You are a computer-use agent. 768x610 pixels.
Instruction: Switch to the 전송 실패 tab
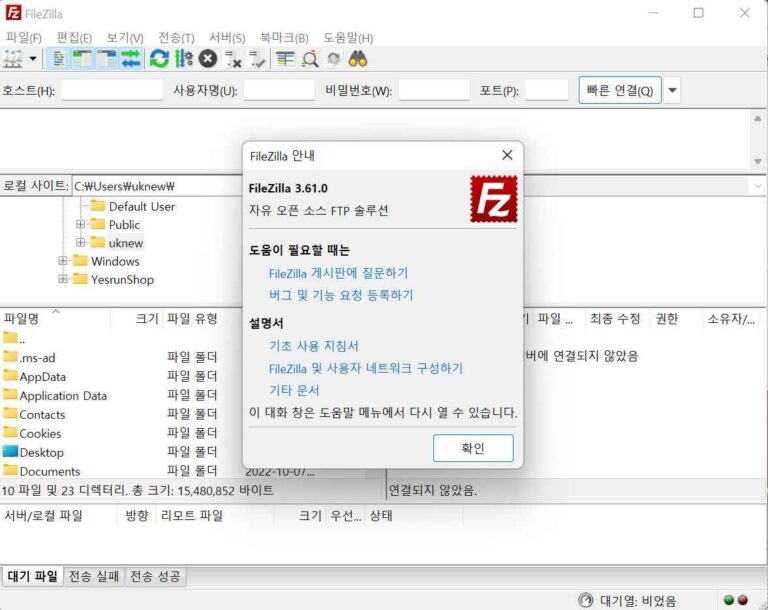(x=94, y=576)
